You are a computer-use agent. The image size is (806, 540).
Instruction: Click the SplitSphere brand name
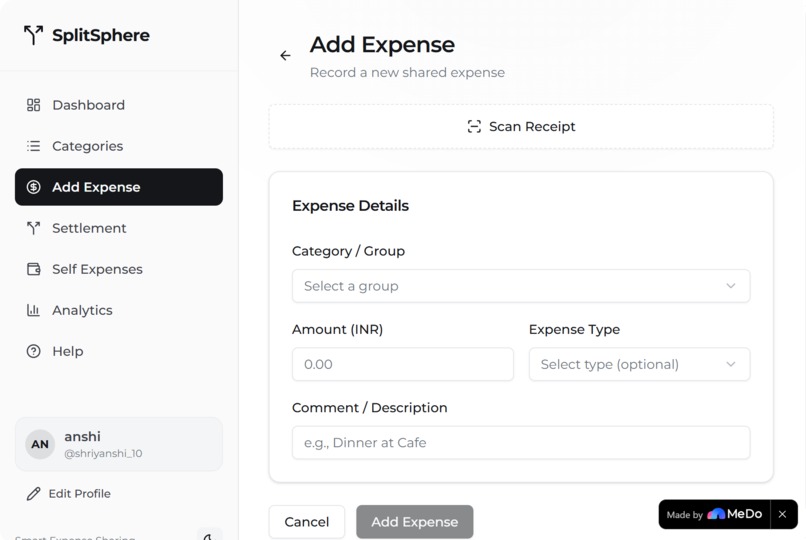coord(101,35)
